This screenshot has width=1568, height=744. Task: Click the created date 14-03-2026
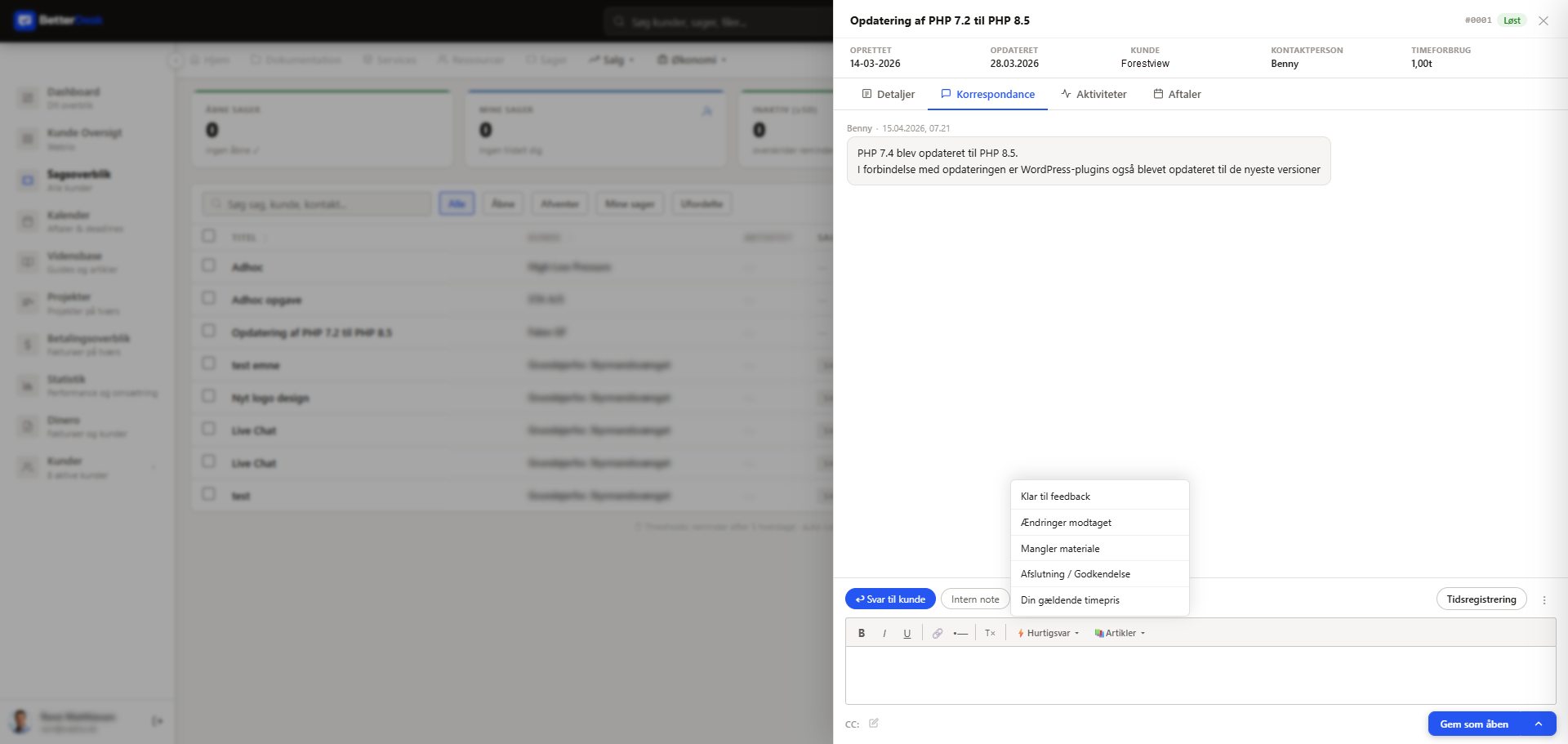coord(875,64)
